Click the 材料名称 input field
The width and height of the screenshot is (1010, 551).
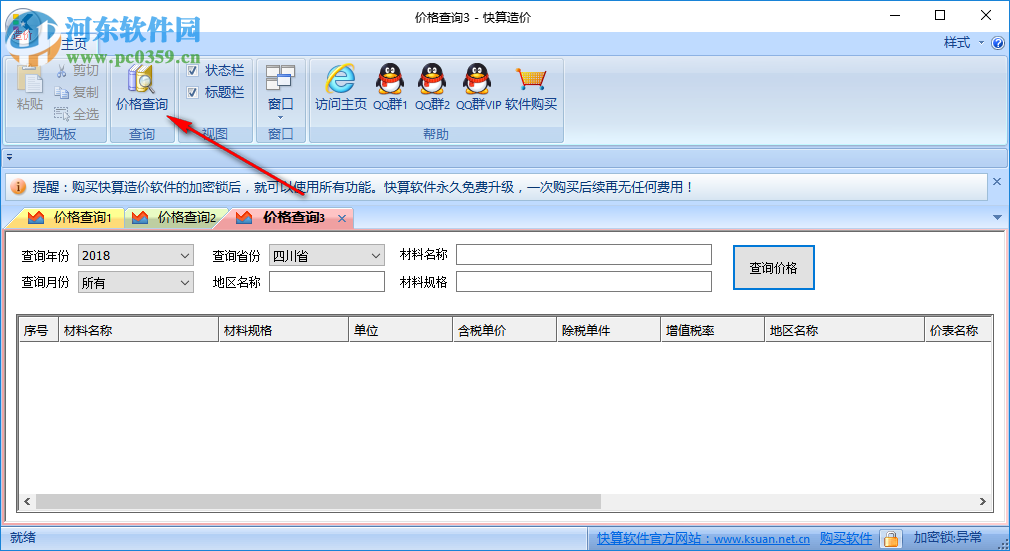(x=584, y=255)
